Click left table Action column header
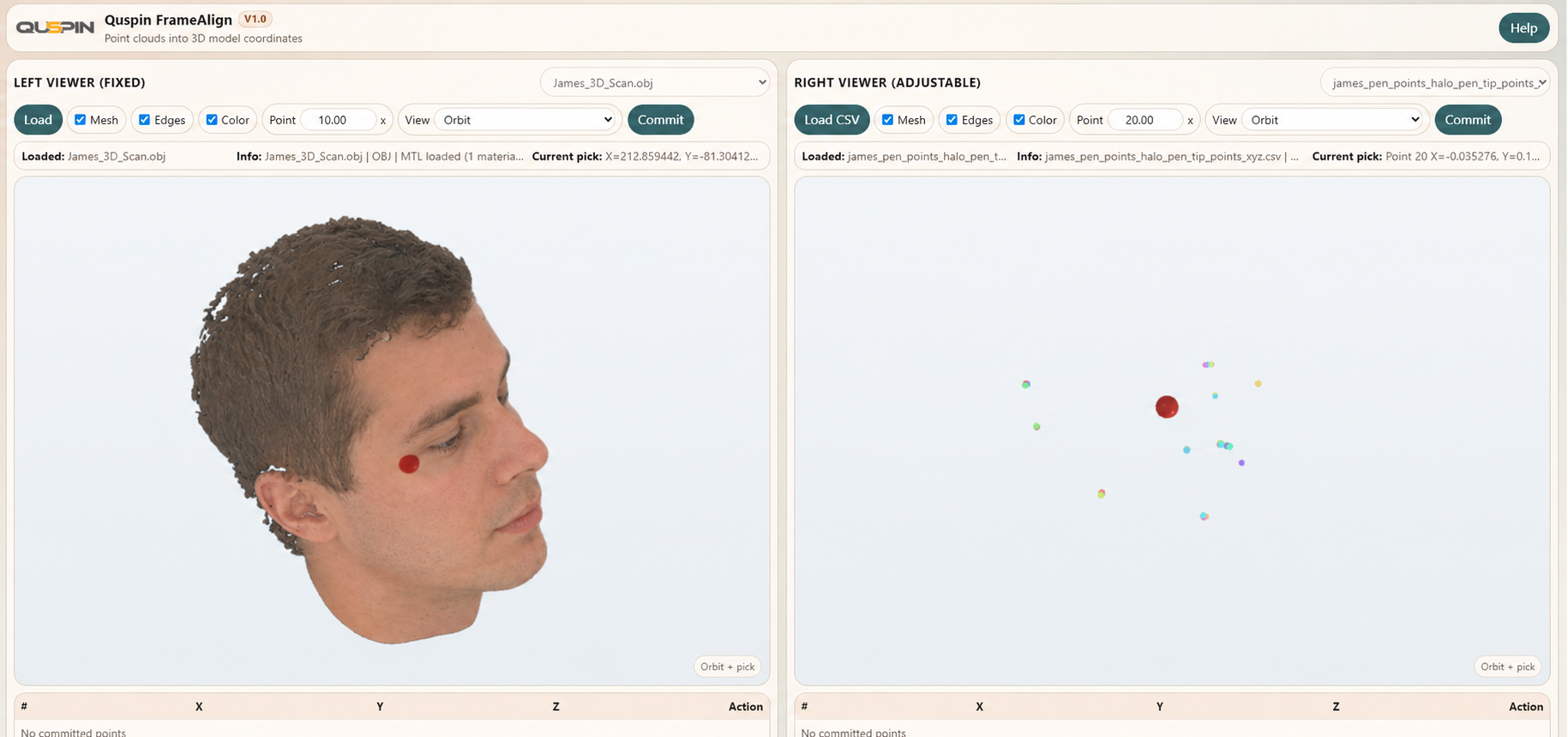The width and height of the screenshot is (1568, 737). pos(745,707)
